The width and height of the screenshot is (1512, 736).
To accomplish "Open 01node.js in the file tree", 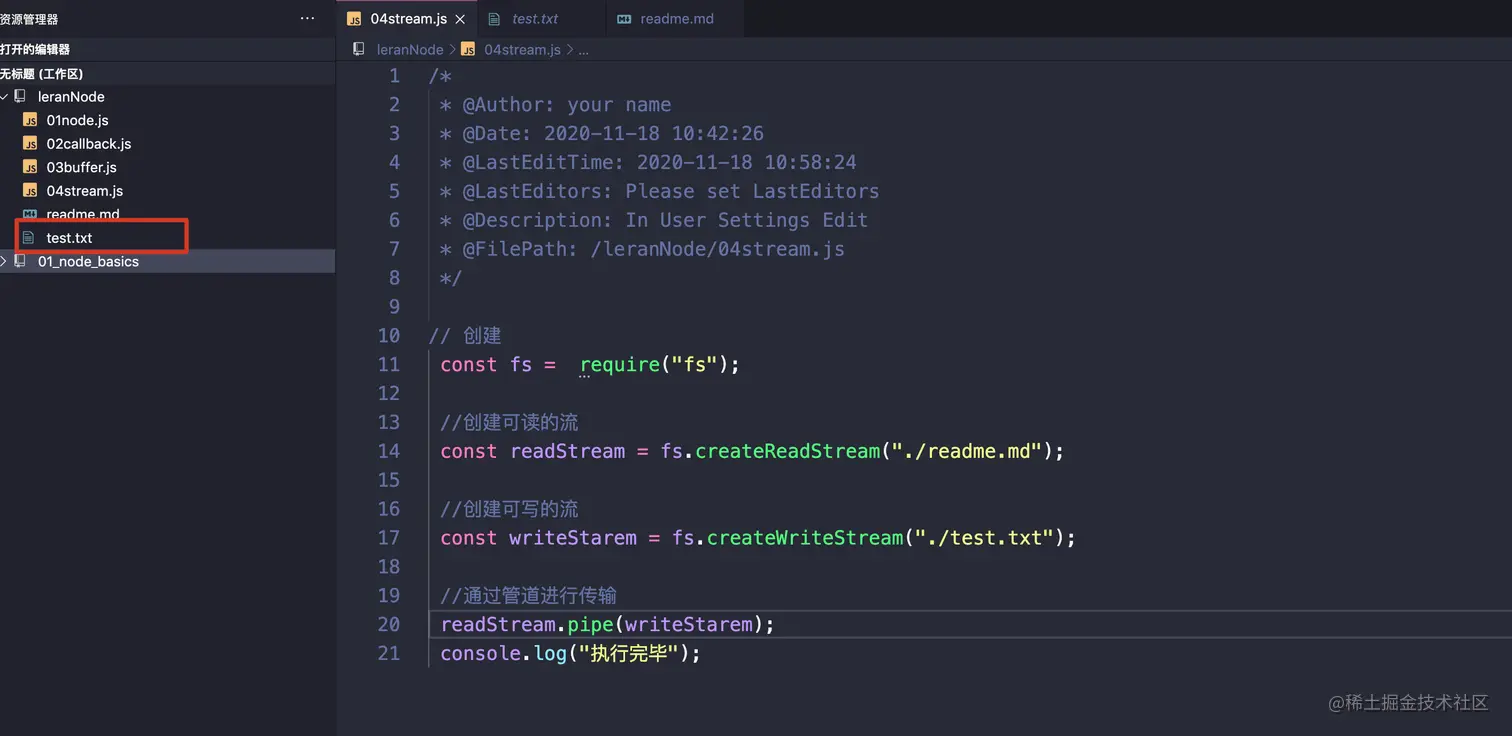I will (77, 120).
